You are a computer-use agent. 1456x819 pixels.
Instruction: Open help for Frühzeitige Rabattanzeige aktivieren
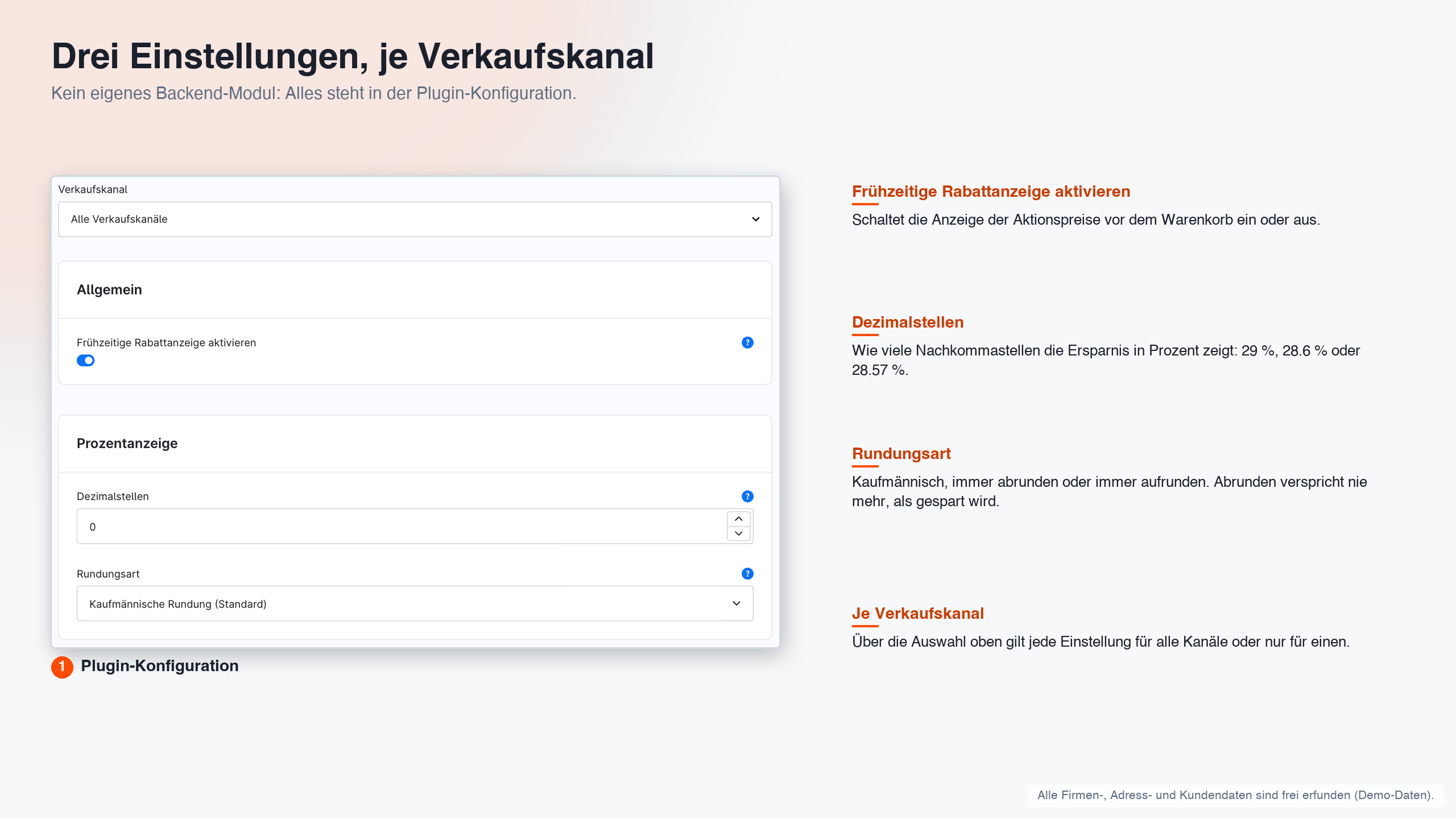[747, 342]
